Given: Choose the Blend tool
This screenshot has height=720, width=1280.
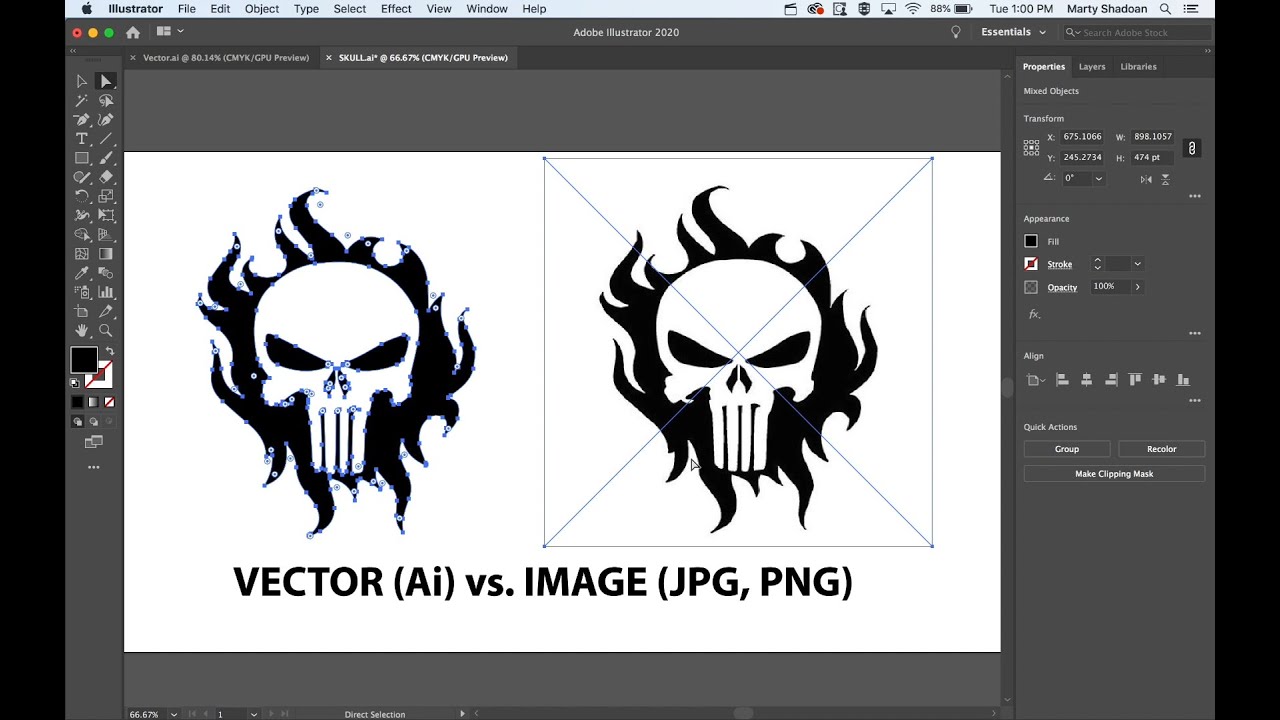Looking at the screenshot, I should click(x=106, y=273).
